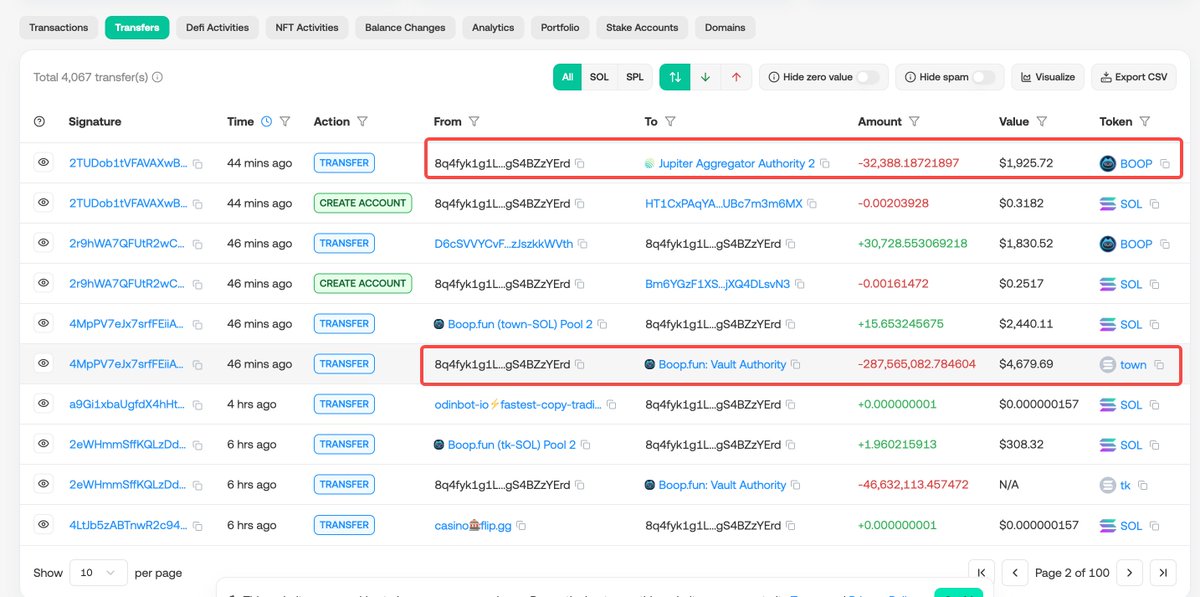Open signature a9Gi1xbaUgfdX4hHt link

[x=127, y=404]
